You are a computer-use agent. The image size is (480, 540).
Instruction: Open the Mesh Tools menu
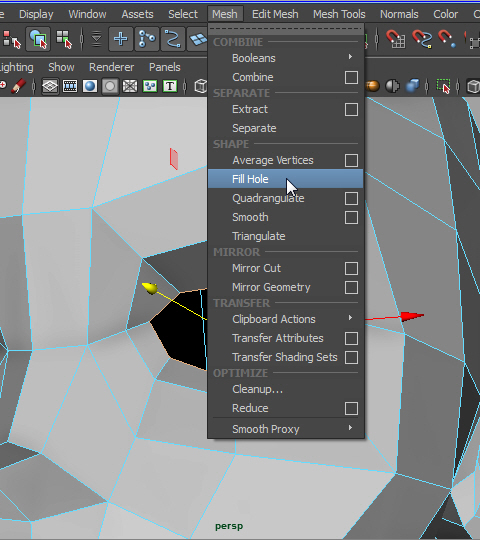(339, 14)
